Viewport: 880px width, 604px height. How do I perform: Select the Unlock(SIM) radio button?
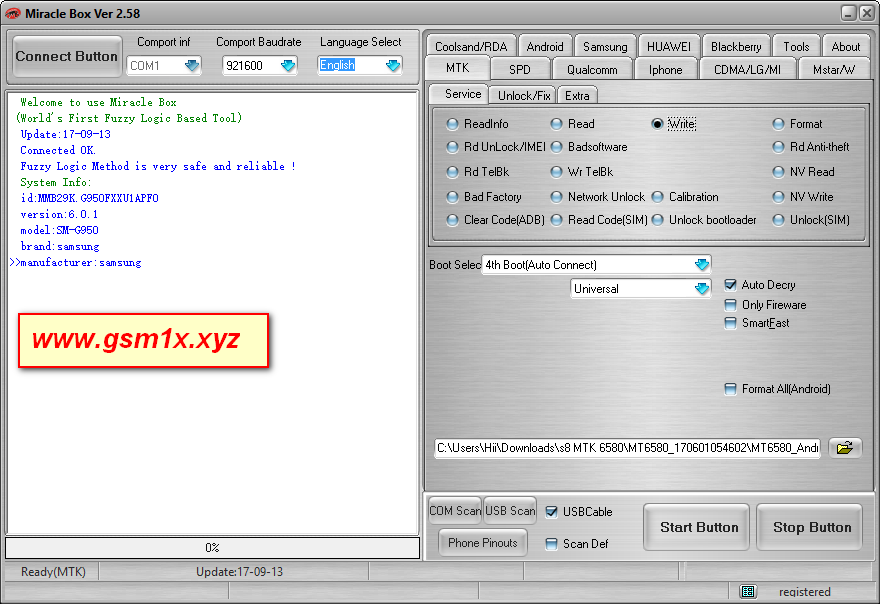(778, 220)
